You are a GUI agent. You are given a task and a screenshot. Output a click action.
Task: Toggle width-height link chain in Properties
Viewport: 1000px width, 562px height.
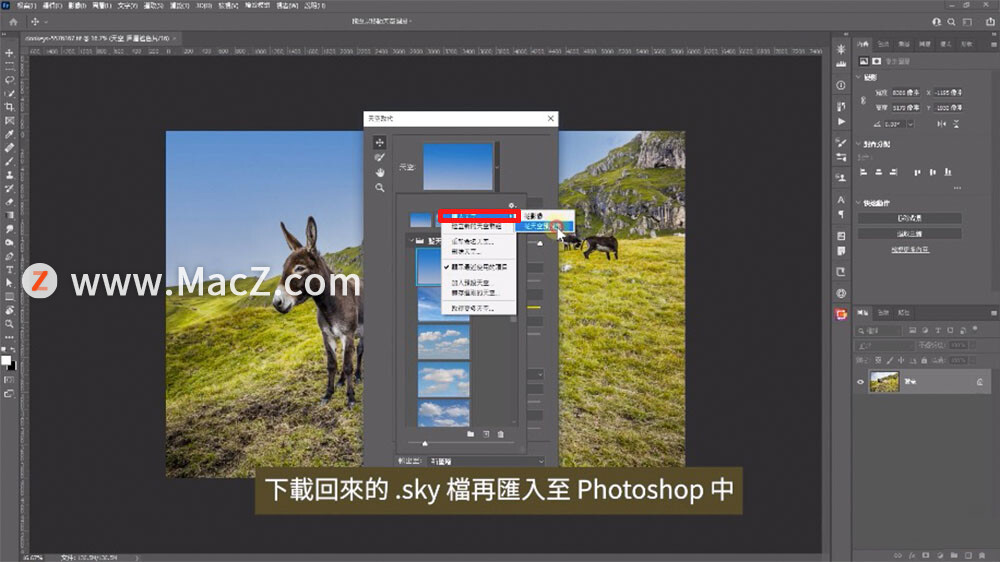[864, 100]
